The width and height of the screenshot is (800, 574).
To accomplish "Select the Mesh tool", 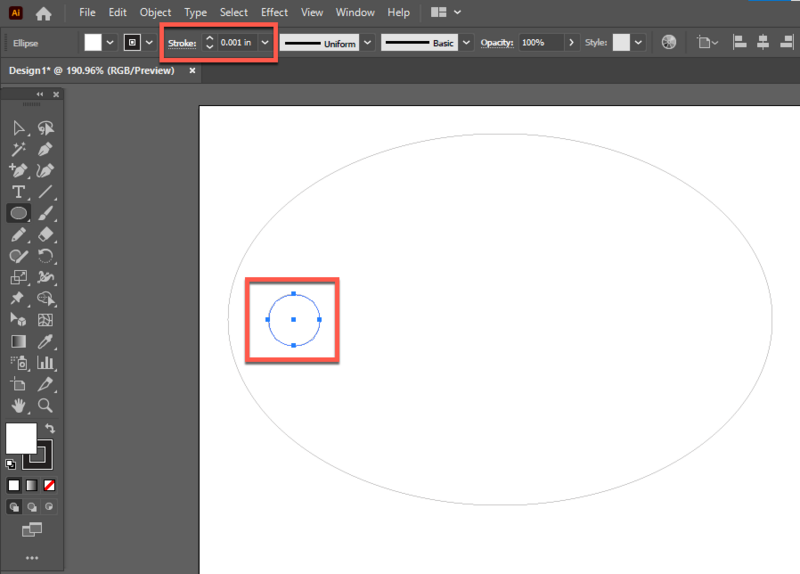I will [45, 320].
